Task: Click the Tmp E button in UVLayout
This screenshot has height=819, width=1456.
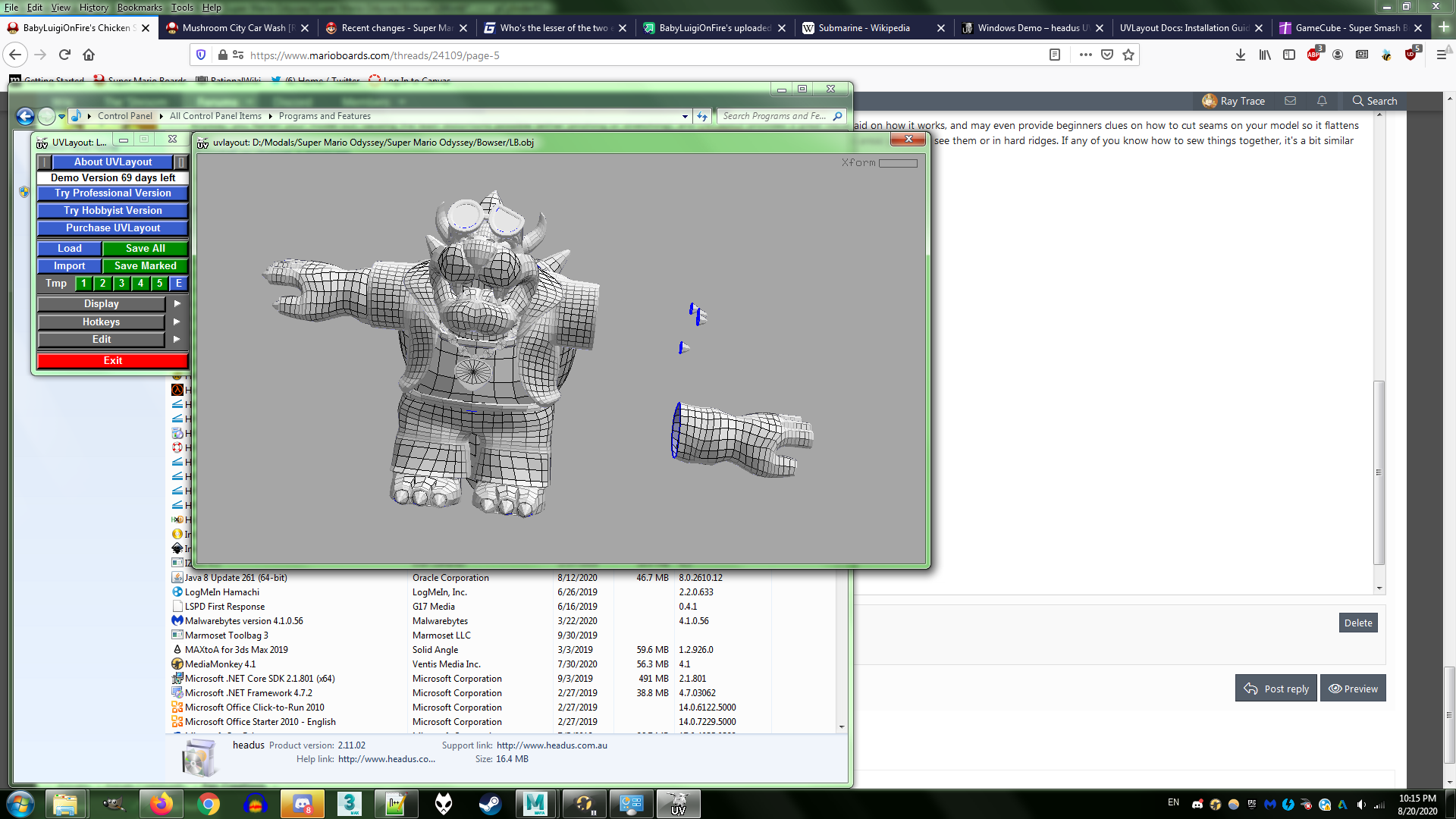Action: point(178,284)
